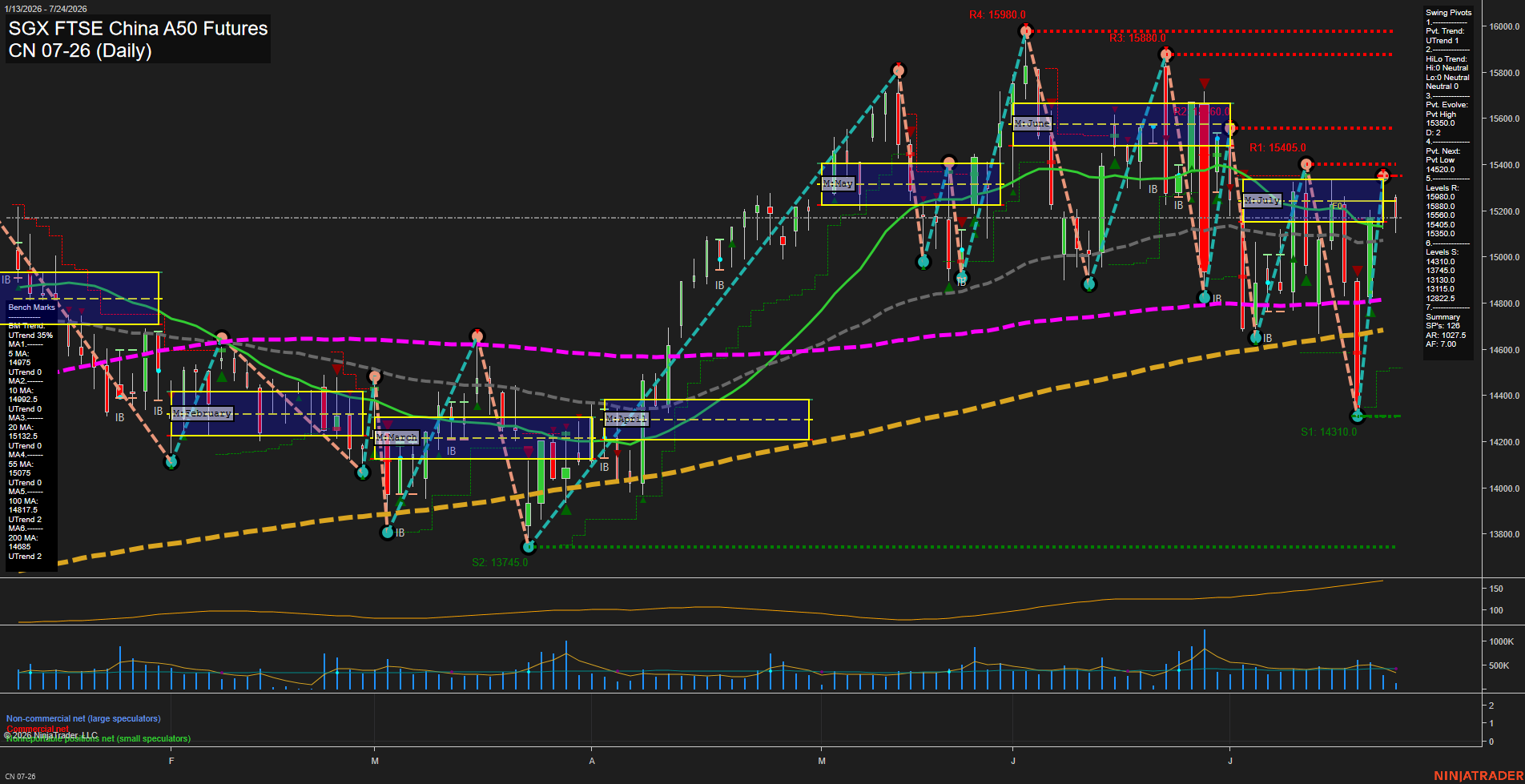Viewport: 1525px width, 784px height.
Task: Click the Pvt. Next: entry
Action: 1443,151
